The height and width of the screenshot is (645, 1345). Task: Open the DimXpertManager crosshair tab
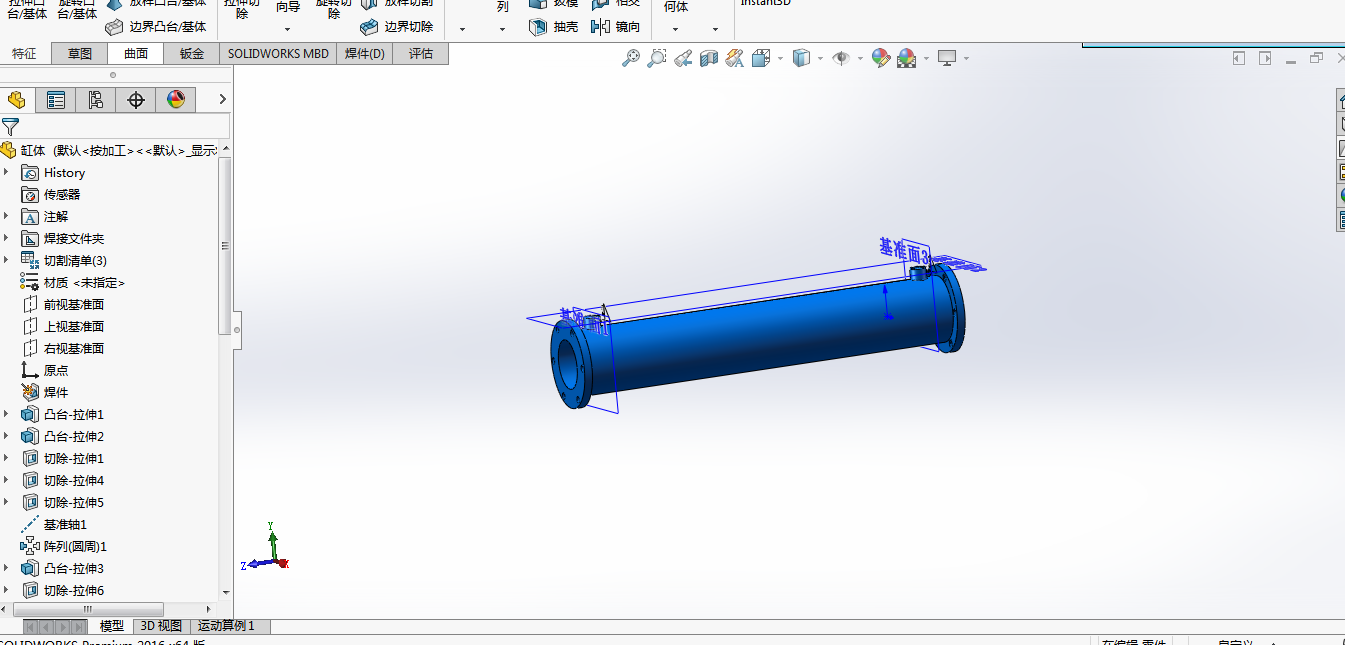click(136, 99)
